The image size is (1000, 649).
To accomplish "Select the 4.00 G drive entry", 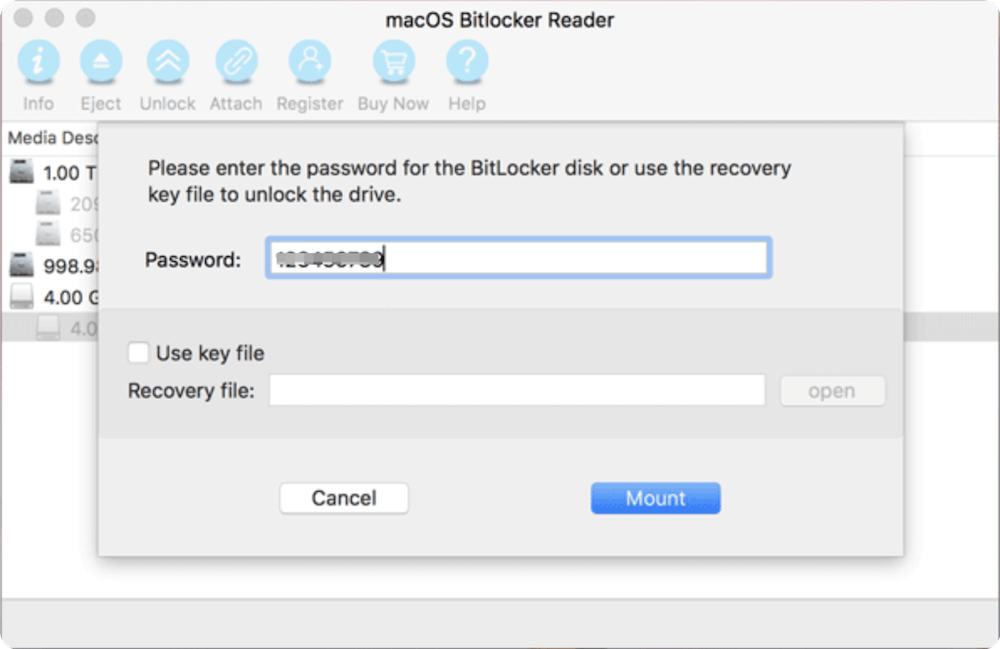I will click(x=67, y=297).
